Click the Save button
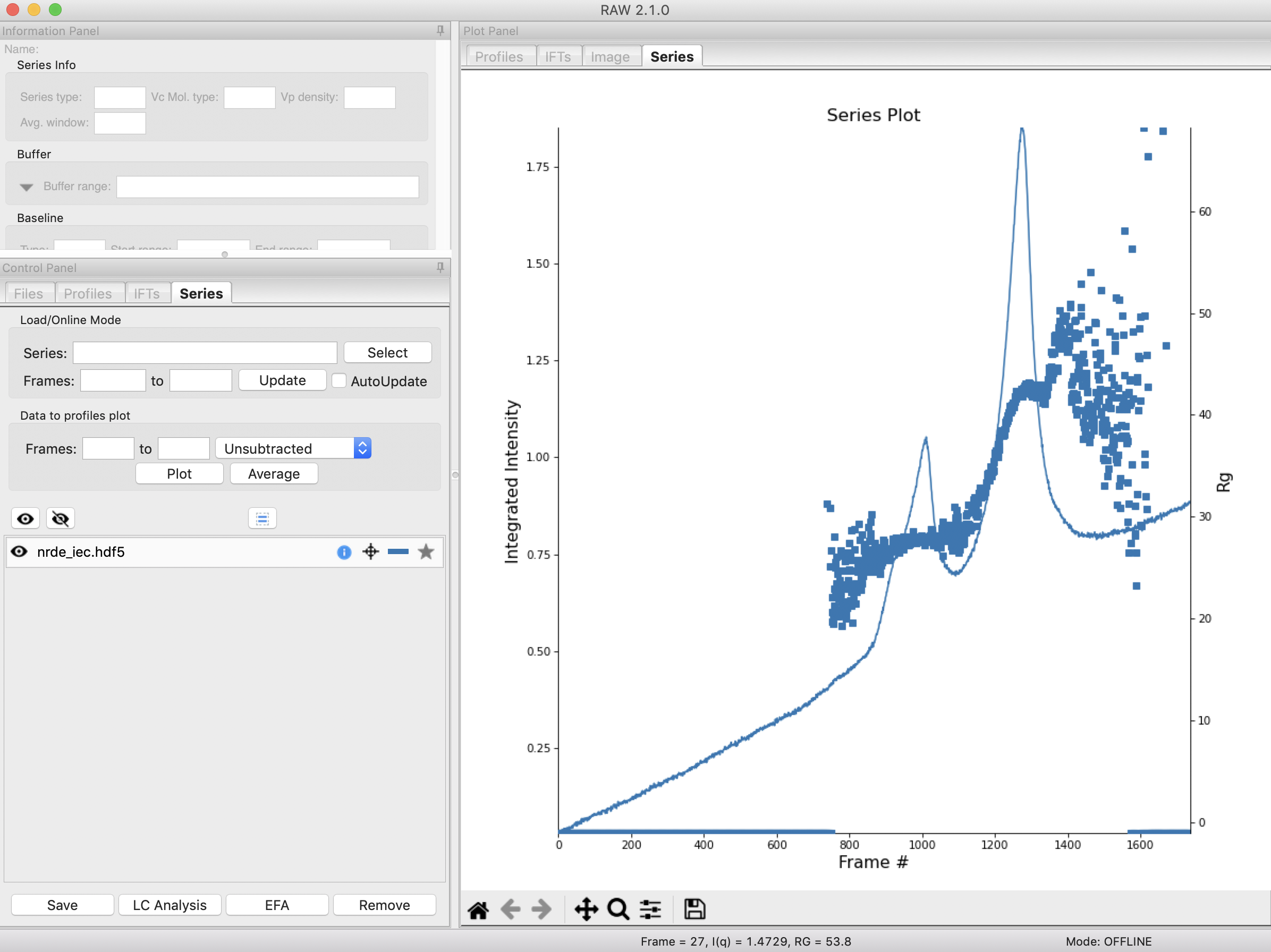Viewport: 1271px width, 952px height. point(62,905)
